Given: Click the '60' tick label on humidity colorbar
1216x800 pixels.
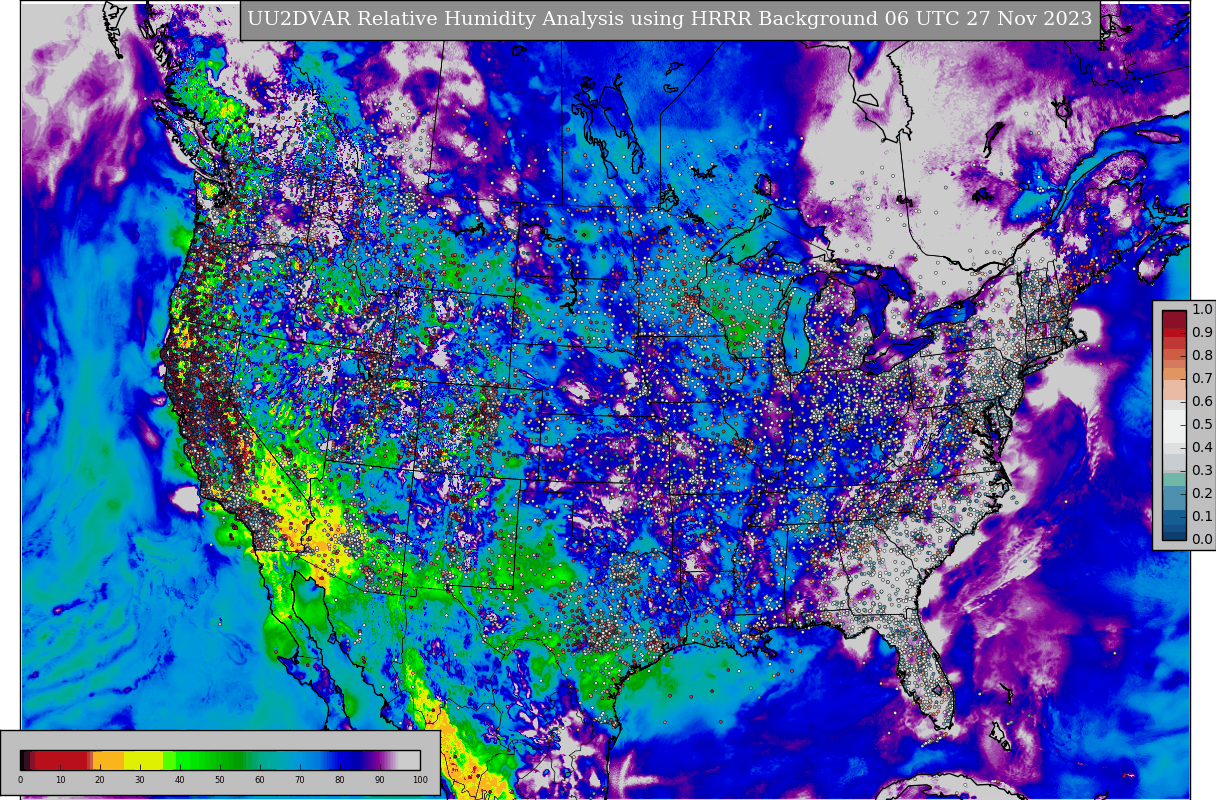Looking at the screenshot, I should (260, 779).
